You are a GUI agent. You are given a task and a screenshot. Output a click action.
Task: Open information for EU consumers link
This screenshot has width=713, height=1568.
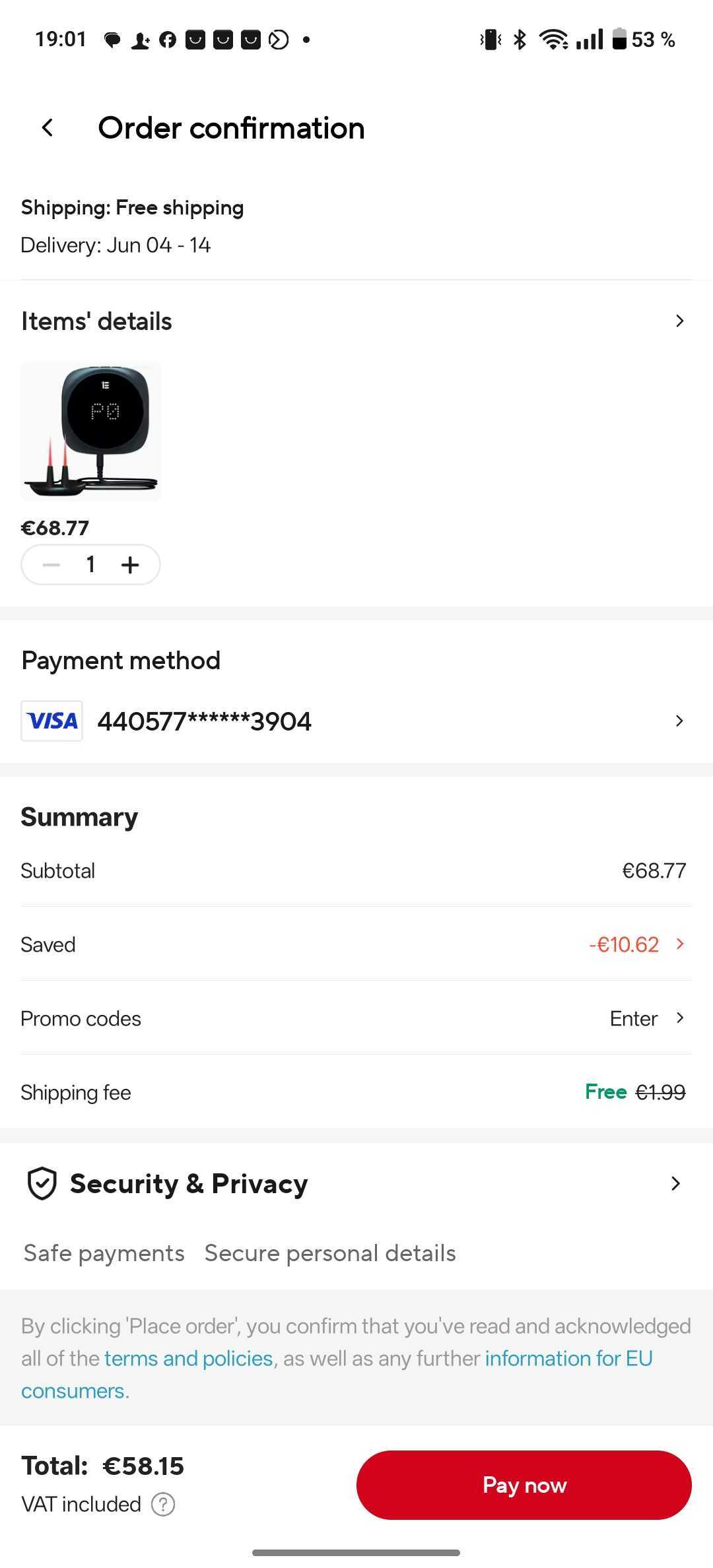tap(568, 1358)
